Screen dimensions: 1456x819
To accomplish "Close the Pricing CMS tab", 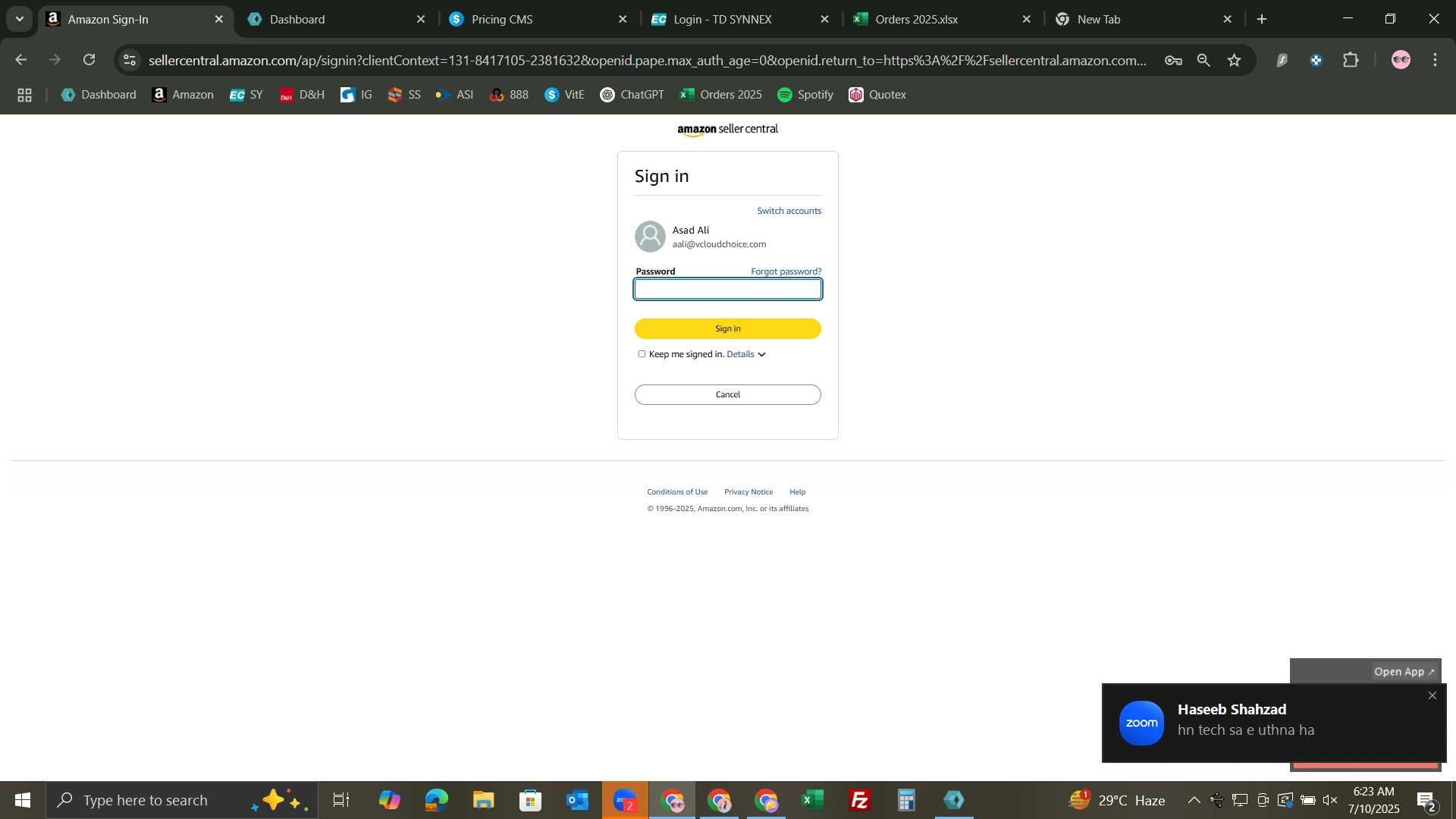I will click(623, 19).
